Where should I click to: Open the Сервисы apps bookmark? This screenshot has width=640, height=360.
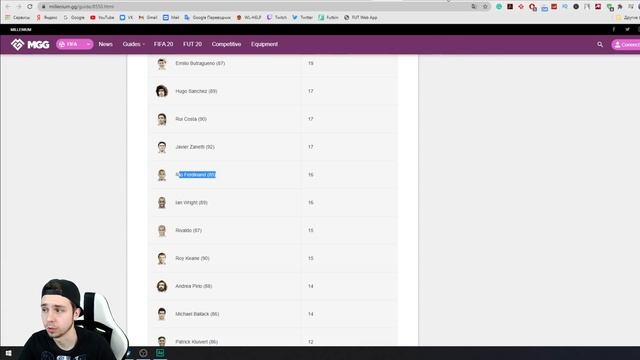[18, 18]
